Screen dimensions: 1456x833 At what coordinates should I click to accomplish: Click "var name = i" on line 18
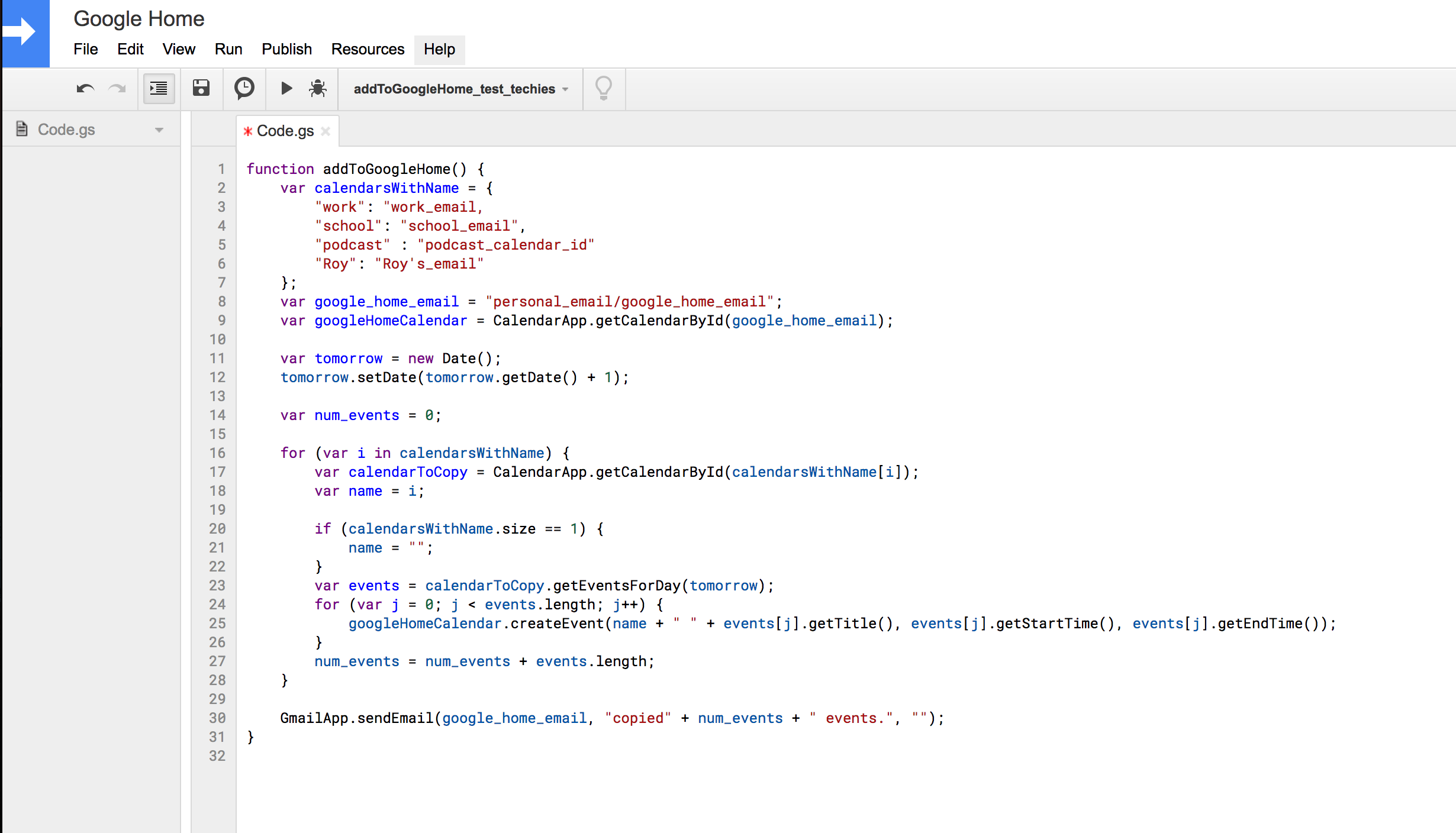tap(365, 491)
